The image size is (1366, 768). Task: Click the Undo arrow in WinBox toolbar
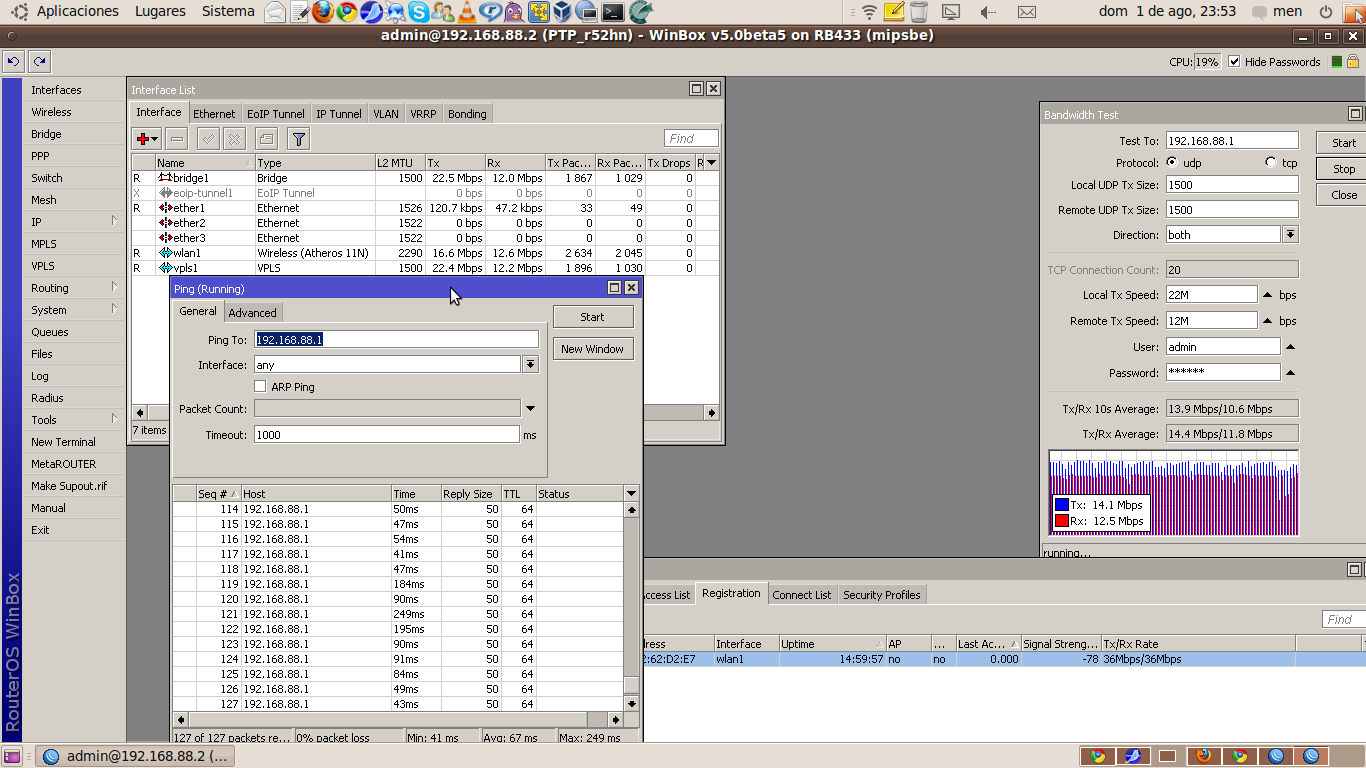coord(13,61)
